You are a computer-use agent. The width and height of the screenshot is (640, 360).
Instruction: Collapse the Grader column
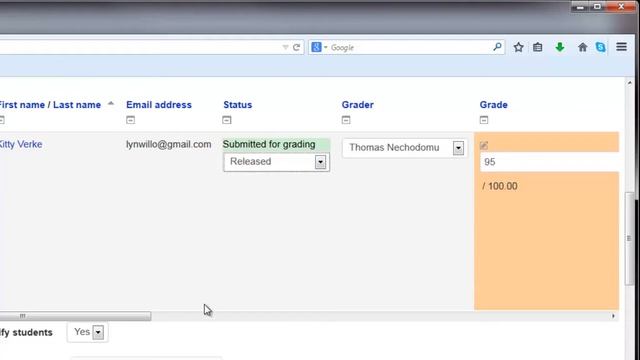tap(346, 120)
